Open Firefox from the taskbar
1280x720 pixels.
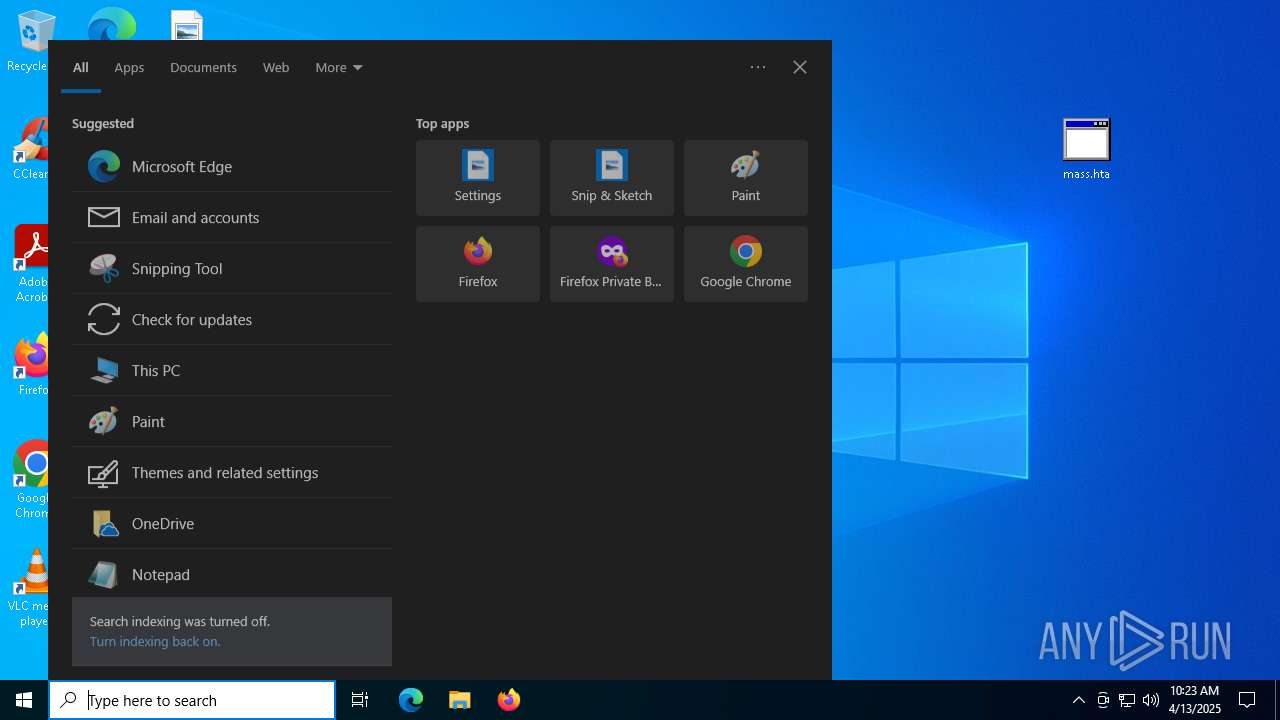pyautogui.click(x=508, y=700)
